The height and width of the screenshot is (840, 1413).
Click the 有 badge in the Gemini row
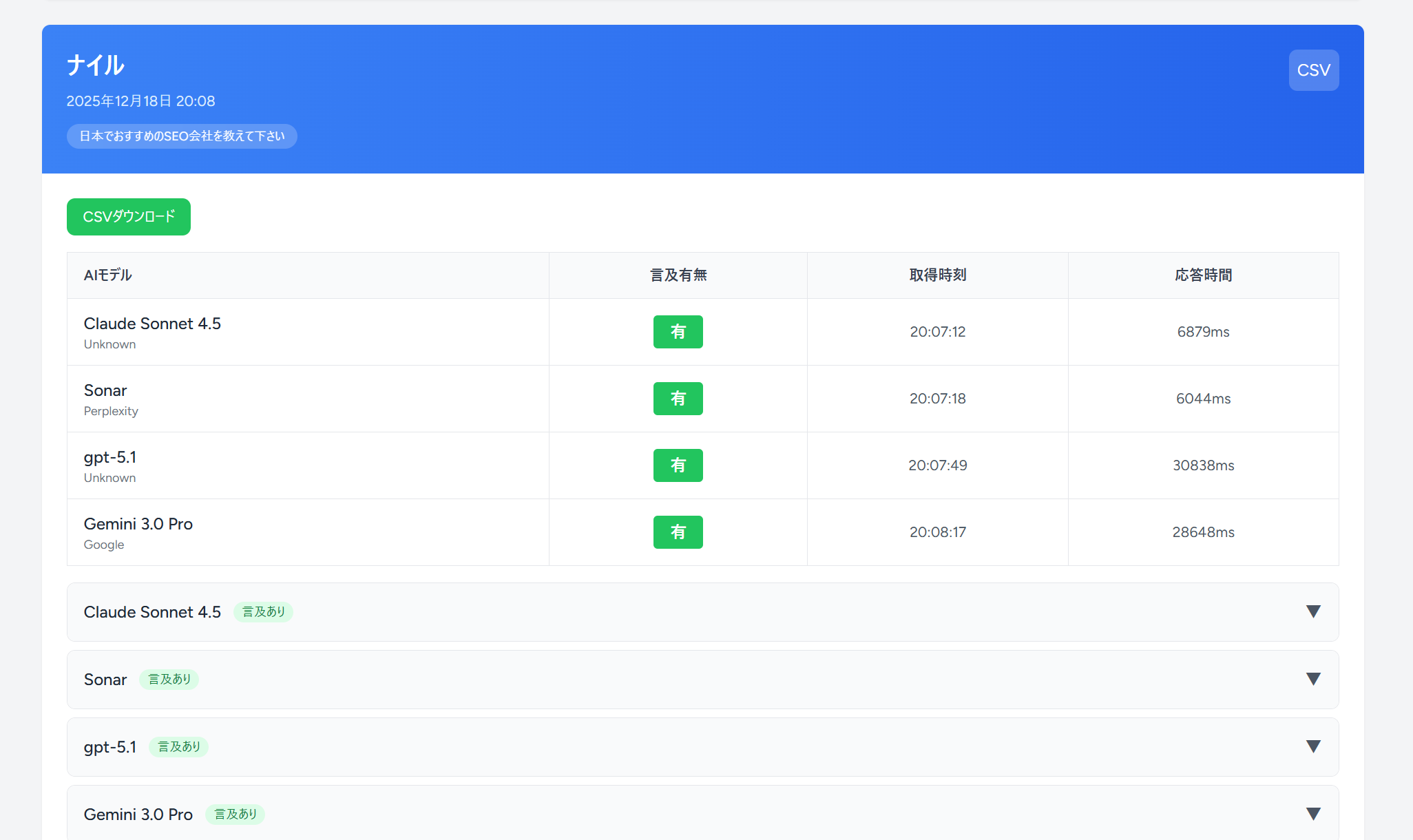[678, 532]
